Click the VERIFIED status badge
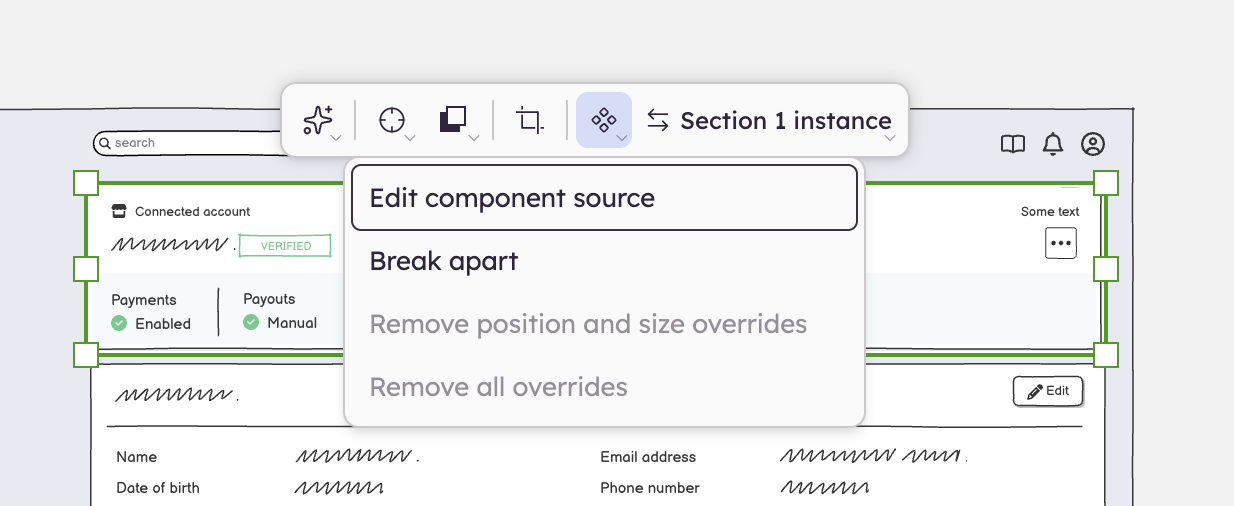Screen dimensions: 1234x506 pos(285,246)
